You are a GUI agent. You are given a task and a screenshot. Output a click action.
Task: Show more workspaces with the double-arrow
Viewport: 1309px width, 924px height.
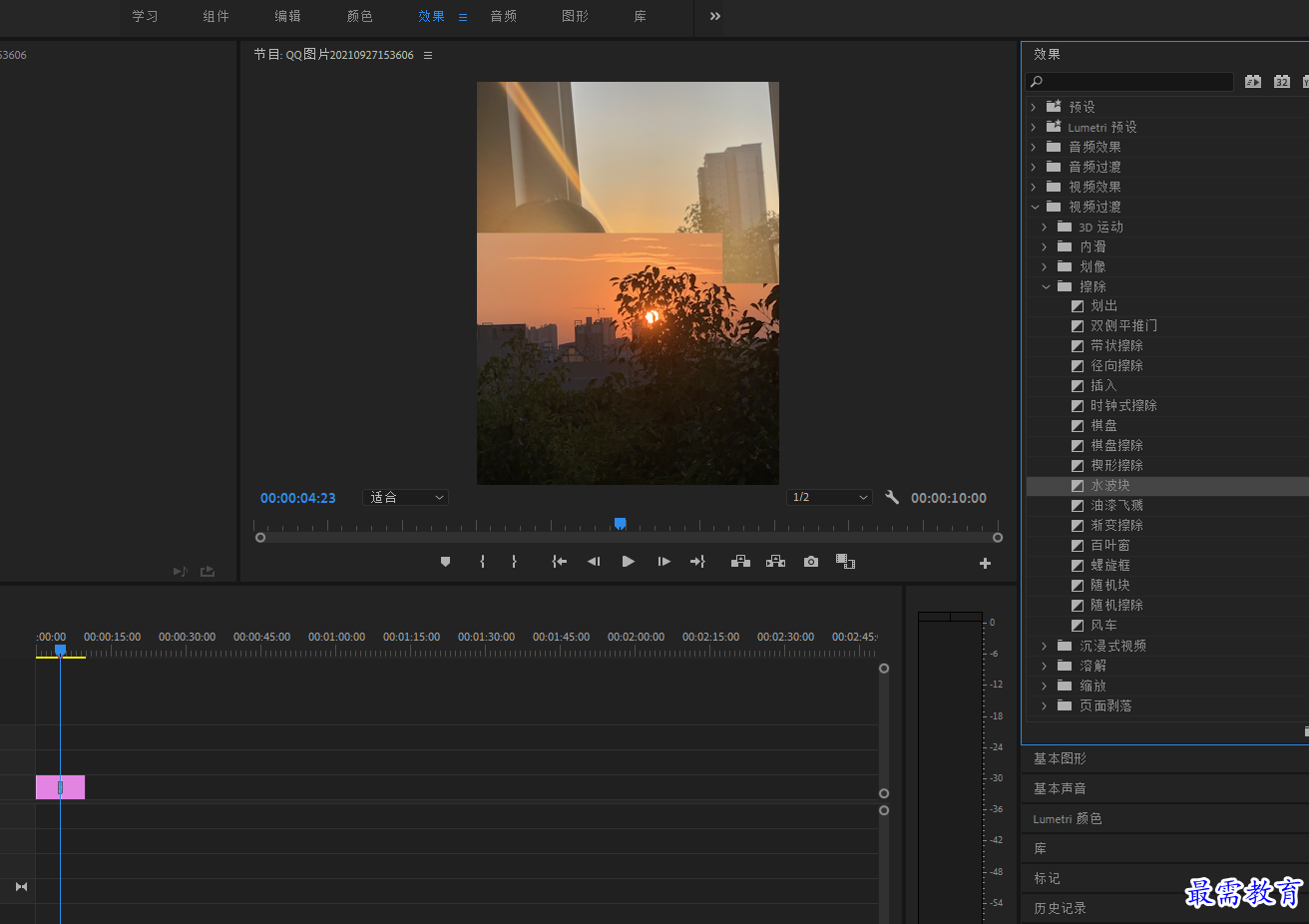coord(714,16)
